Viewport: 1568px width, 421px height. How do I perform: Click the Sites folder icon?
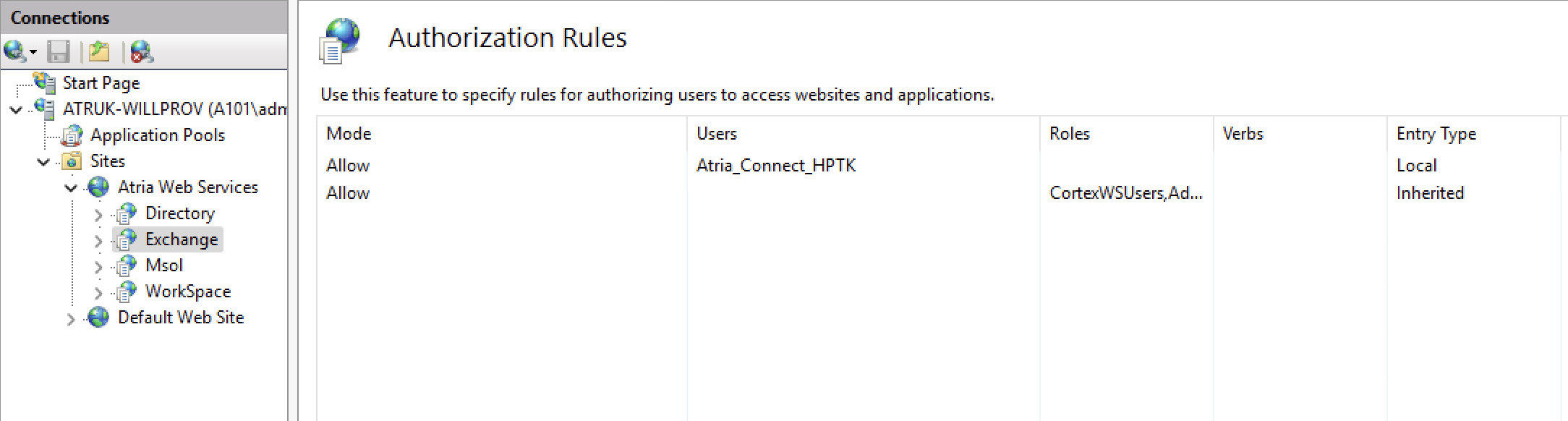pos(72,161)
